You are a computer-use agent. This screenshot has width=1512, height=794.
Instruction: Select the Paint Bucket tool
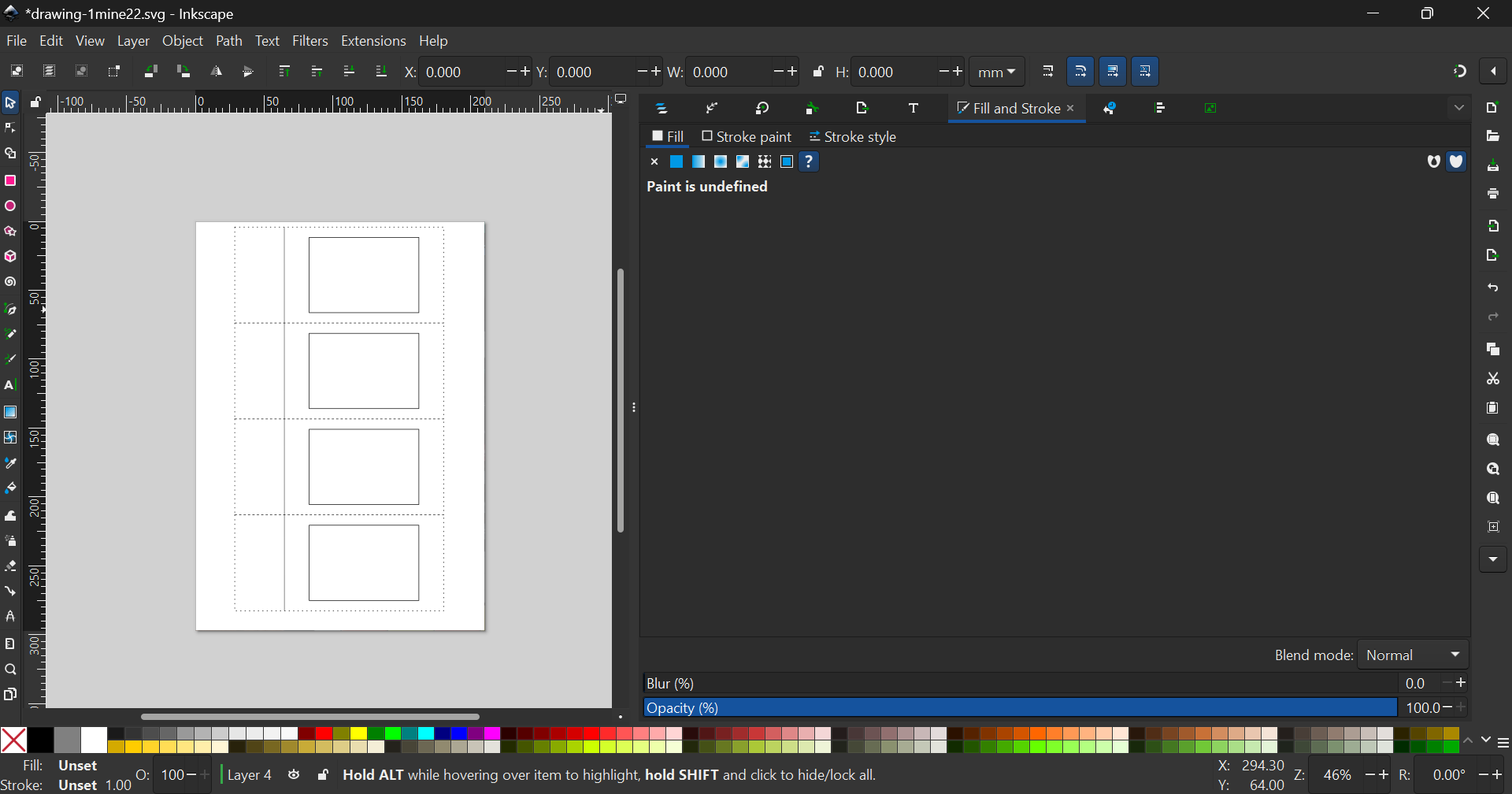tap(10, 488)
